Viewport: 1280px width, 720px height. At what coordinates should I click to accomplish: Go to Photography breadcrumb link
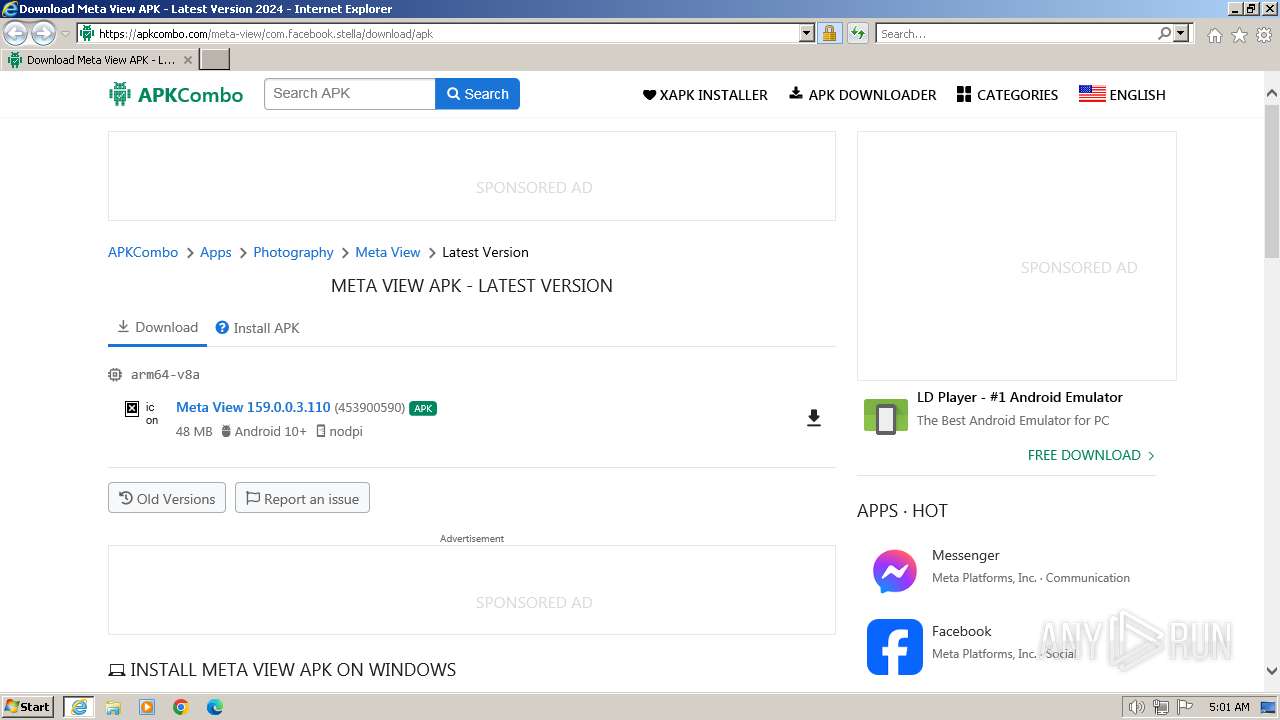(x=293, y=252)
